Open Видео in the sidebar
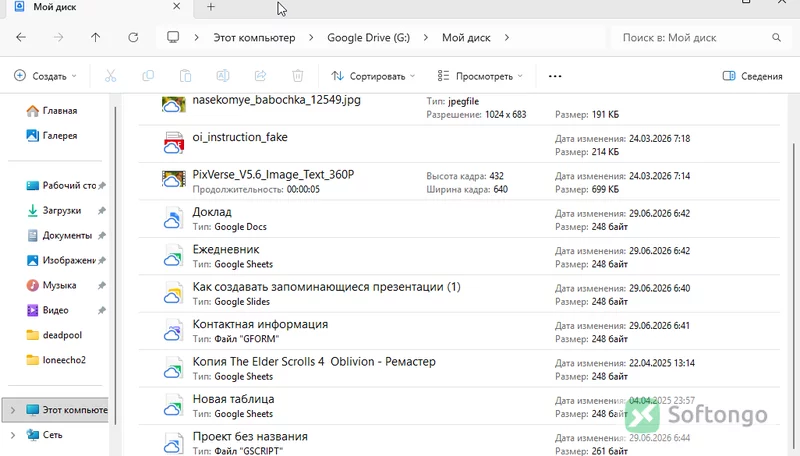Screen dimensions: 800x456 click(x=47, y=310)
